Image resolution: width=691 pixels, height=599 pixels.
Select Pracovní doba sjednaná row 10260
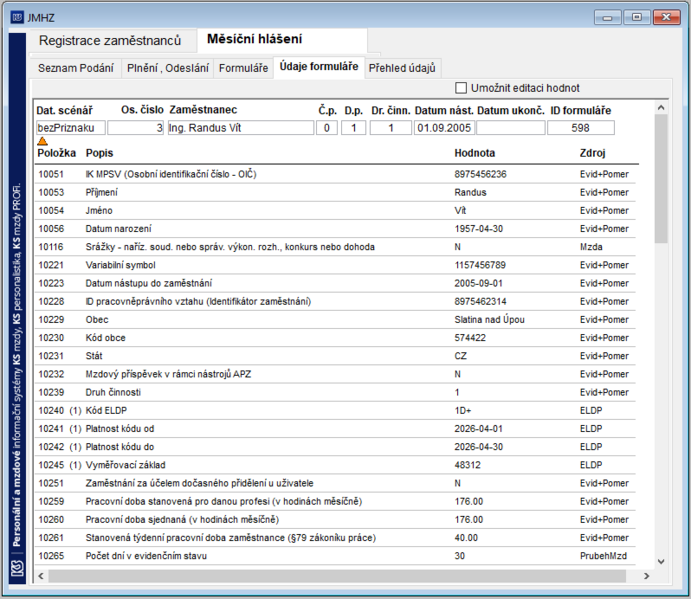pos(335,520)
